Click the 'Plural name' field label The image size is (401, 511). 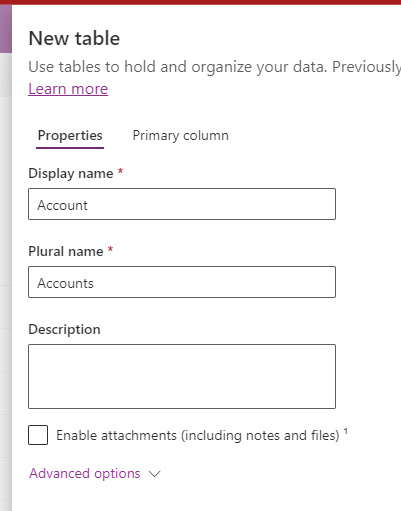click(66, 251)
